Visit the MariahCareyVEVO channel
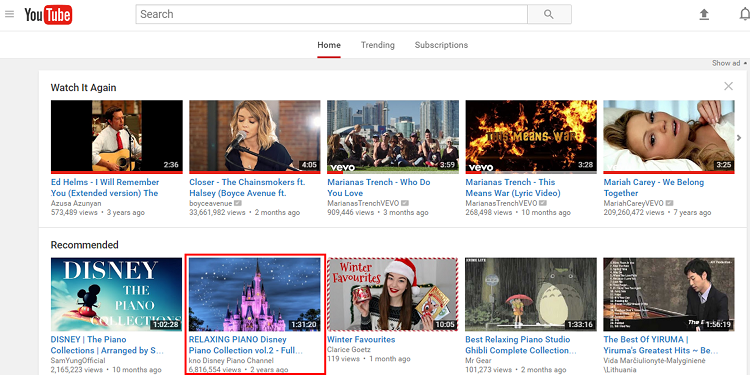Image resolution: width=750 pixels, height=375 pixels. pos(633,203)
